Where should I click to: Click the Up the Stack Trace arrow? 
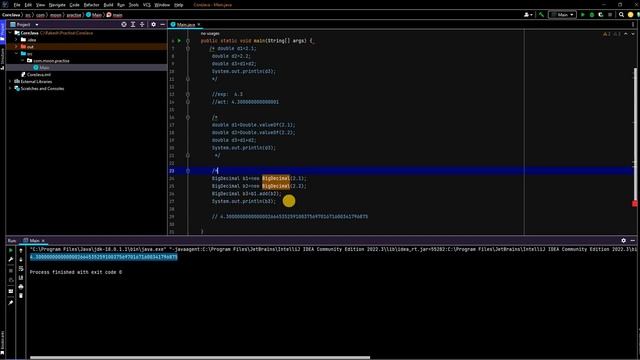pyautogui.click(x=21, y=251)
